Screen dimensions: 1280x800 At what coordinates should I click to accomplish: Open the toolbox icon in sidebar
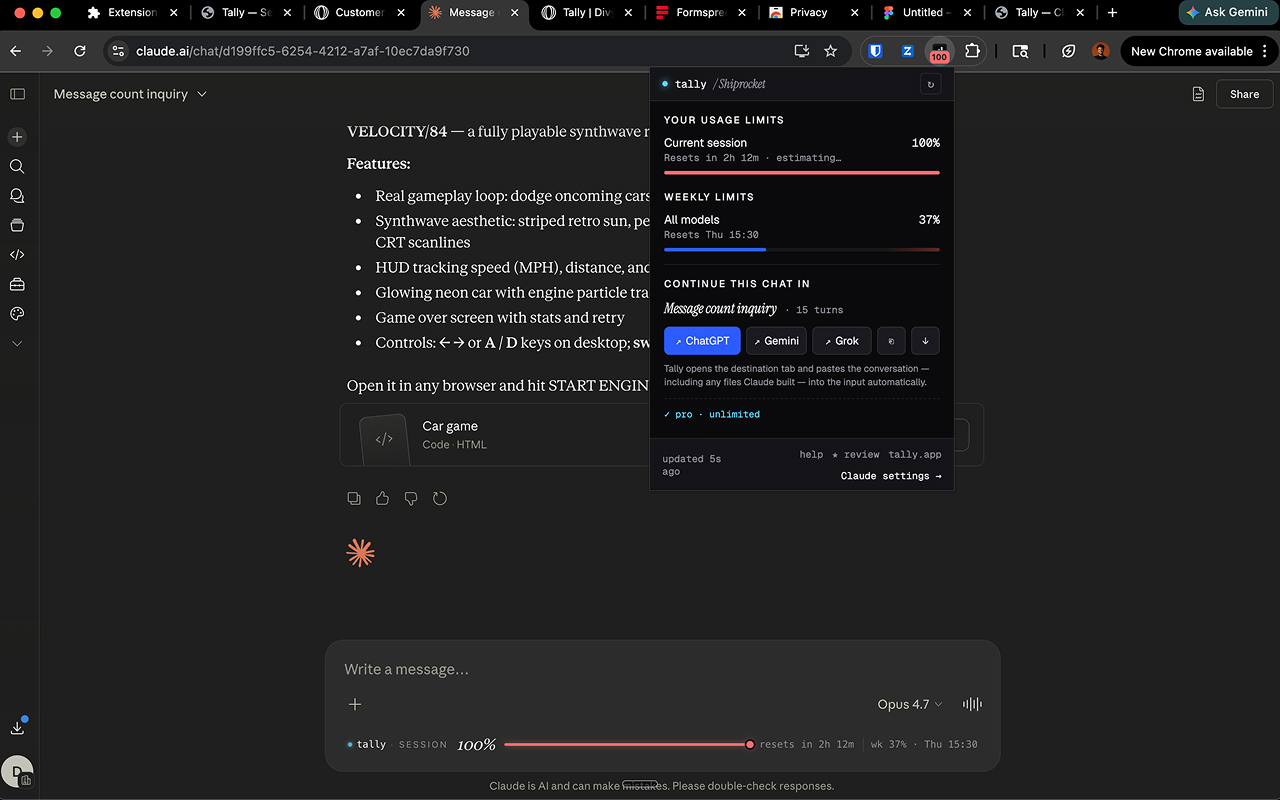pyautogui.click(x=17, y=284)
